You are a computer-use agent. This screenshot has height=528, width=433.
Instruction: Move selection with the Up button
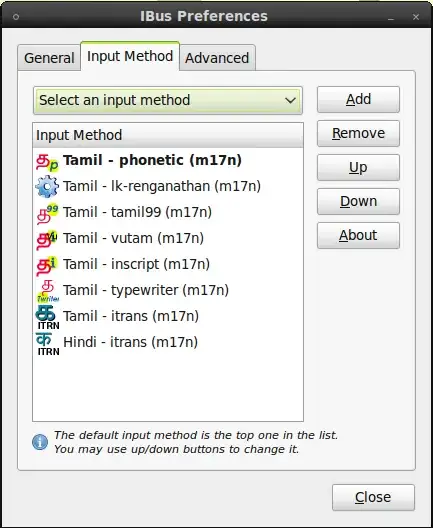(358, 167)
